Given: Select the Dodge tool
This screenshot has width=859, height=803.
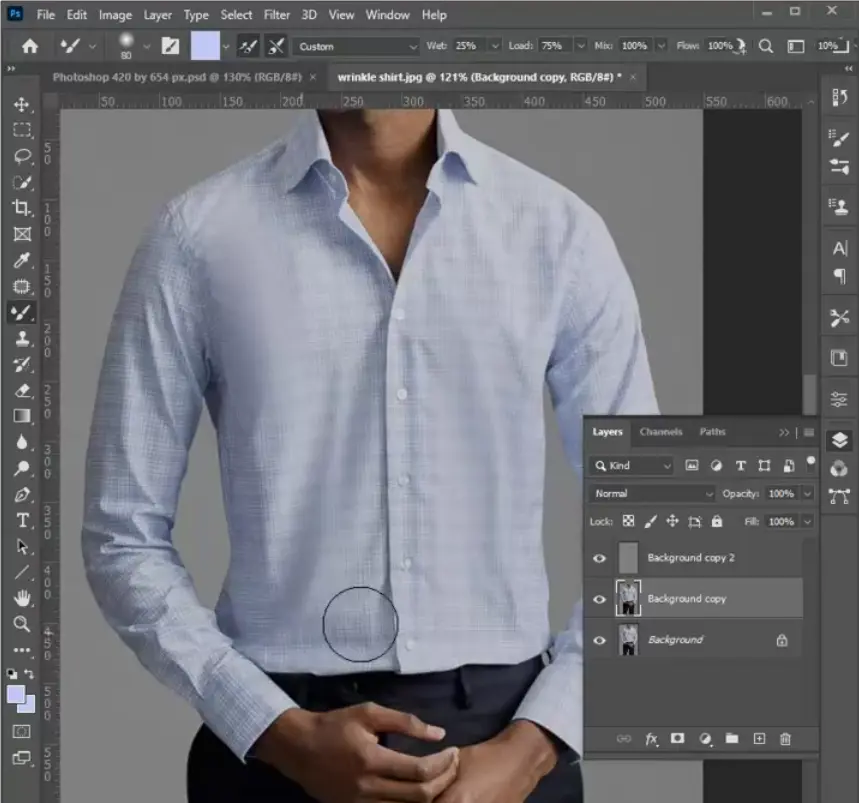Looking at the screenshot, I should click(22, 468).
